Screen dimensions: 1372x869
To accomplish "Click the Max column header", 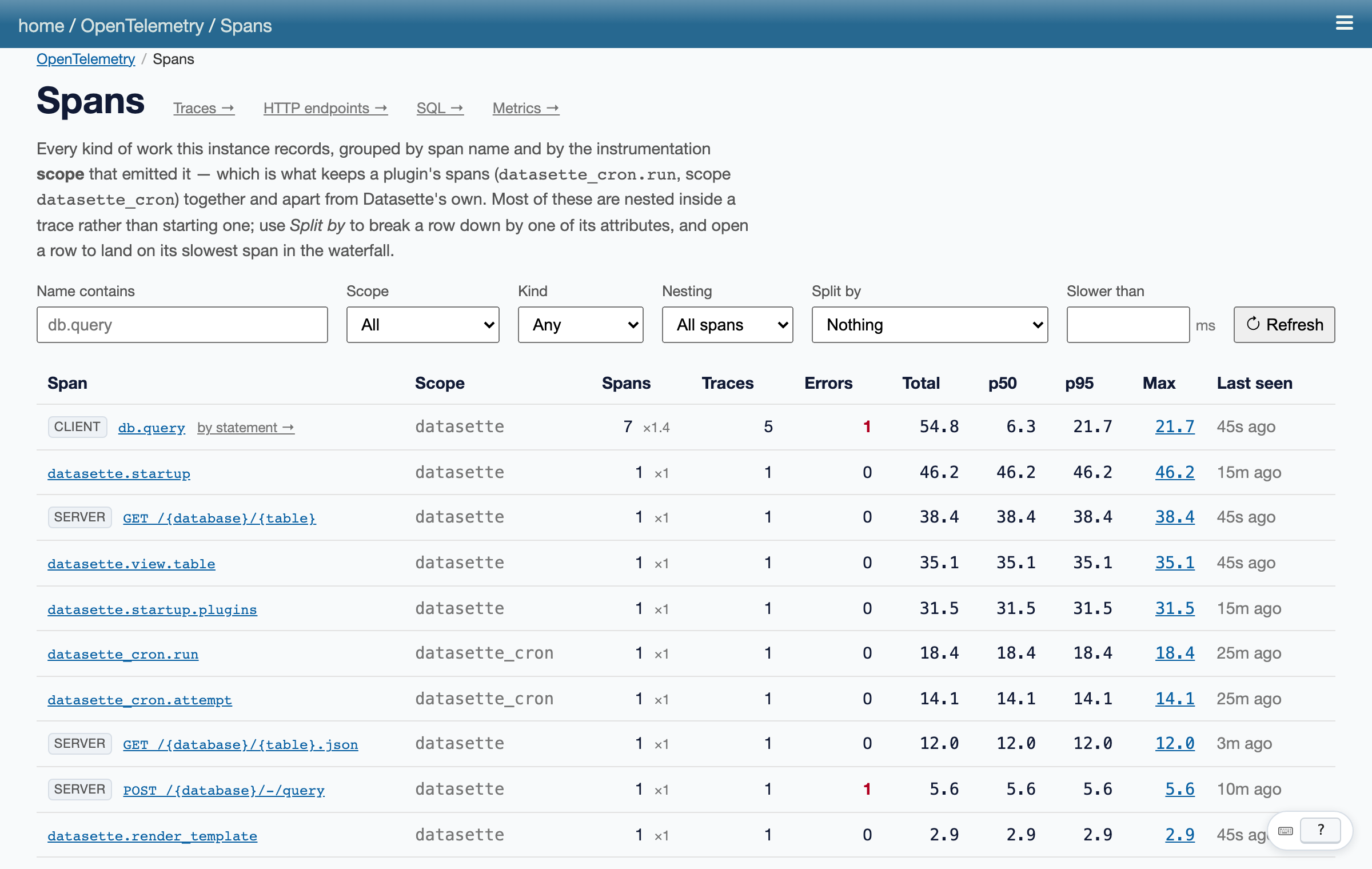I will [1159, 383].
